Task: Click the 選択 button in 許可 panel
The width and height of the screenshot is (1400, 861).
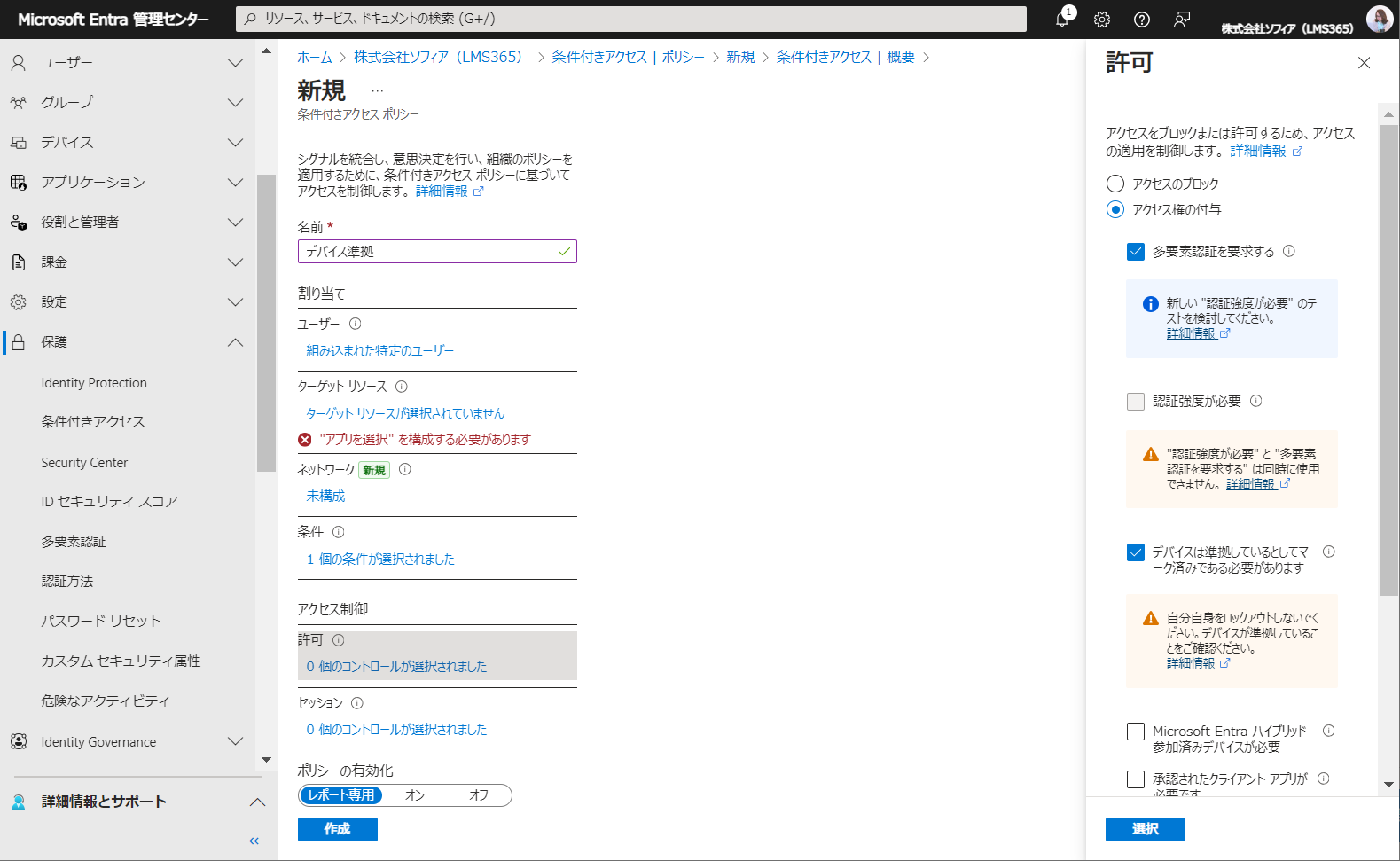Action: 1146,829
